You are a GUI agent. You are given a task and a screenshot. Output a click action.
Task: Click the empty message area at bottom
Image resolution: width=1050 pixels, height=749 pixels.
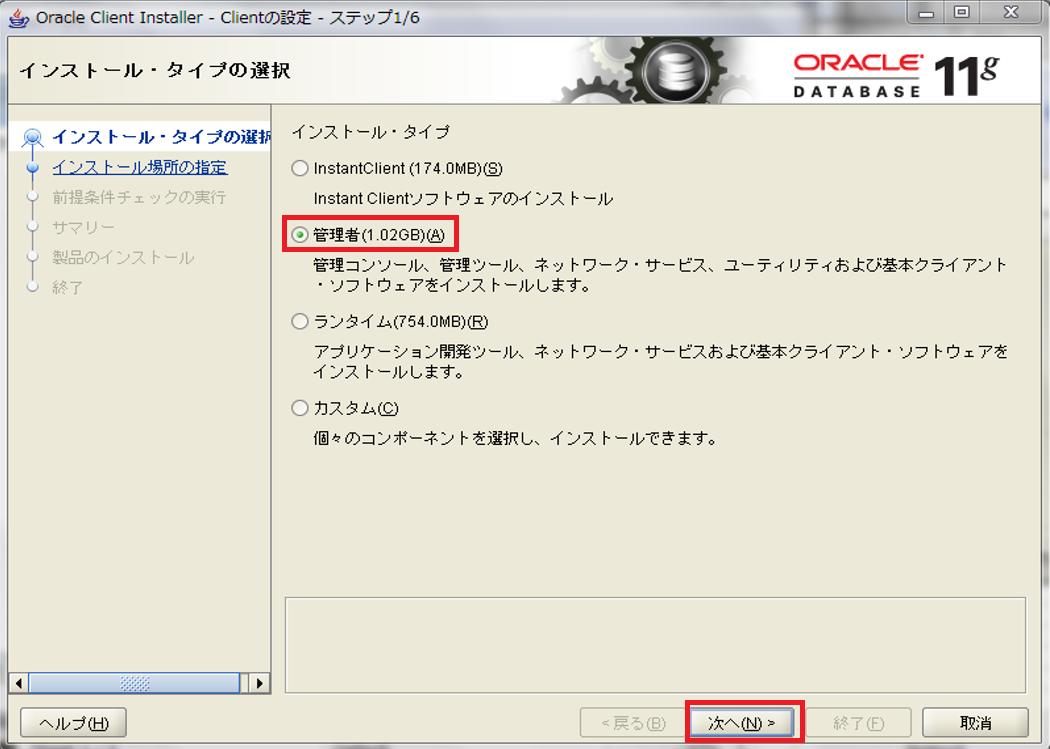point(655,645)
